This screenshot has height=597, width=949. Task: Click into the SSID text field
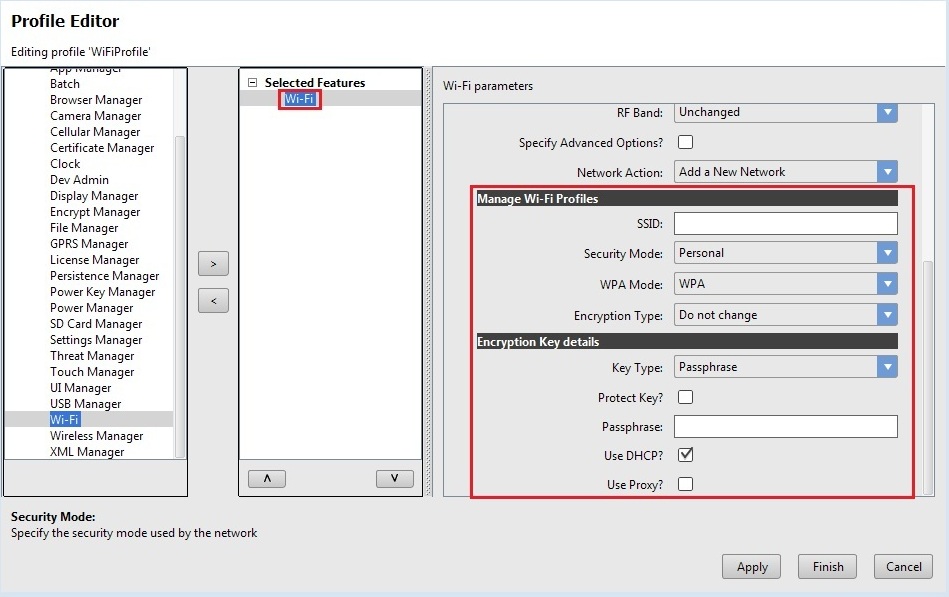click(x=785, y=223)
